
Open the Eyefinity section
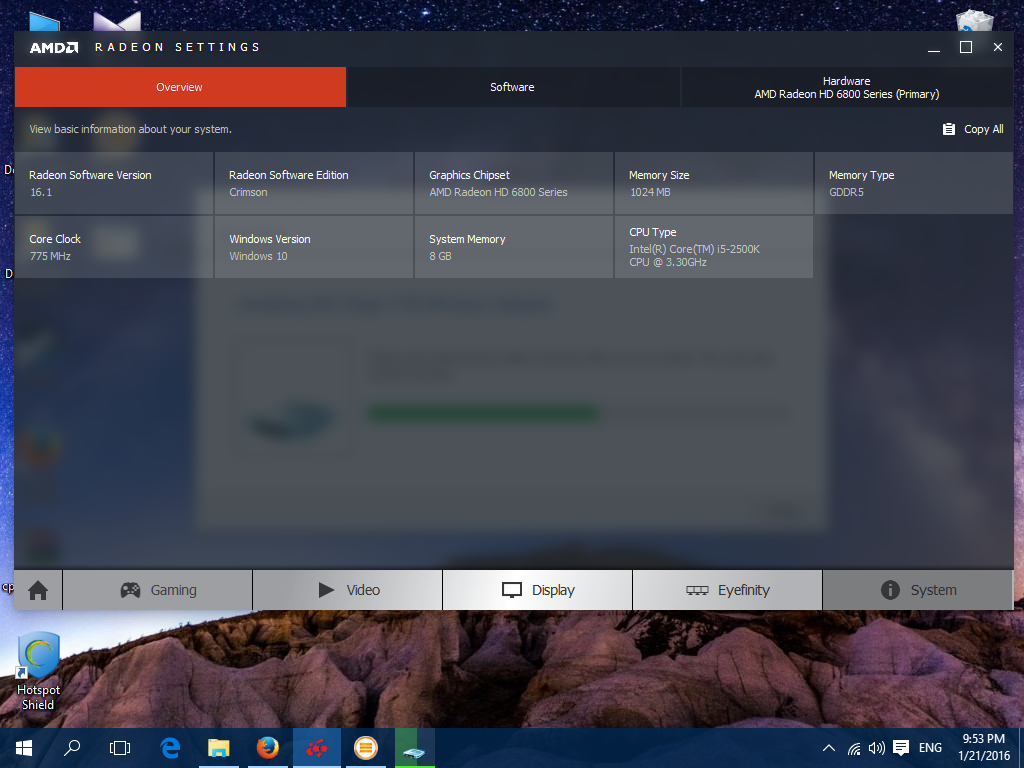[728, 590]
